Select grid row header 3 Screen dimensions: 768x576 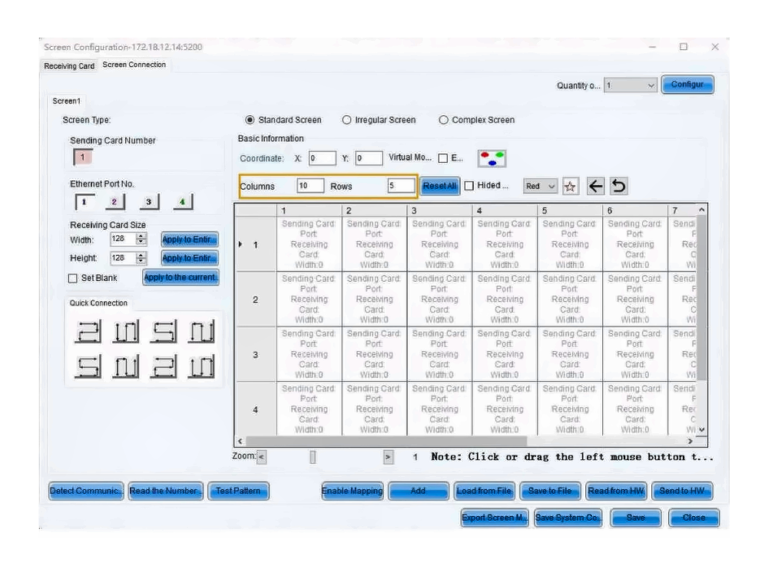click(x=256, y=355)
